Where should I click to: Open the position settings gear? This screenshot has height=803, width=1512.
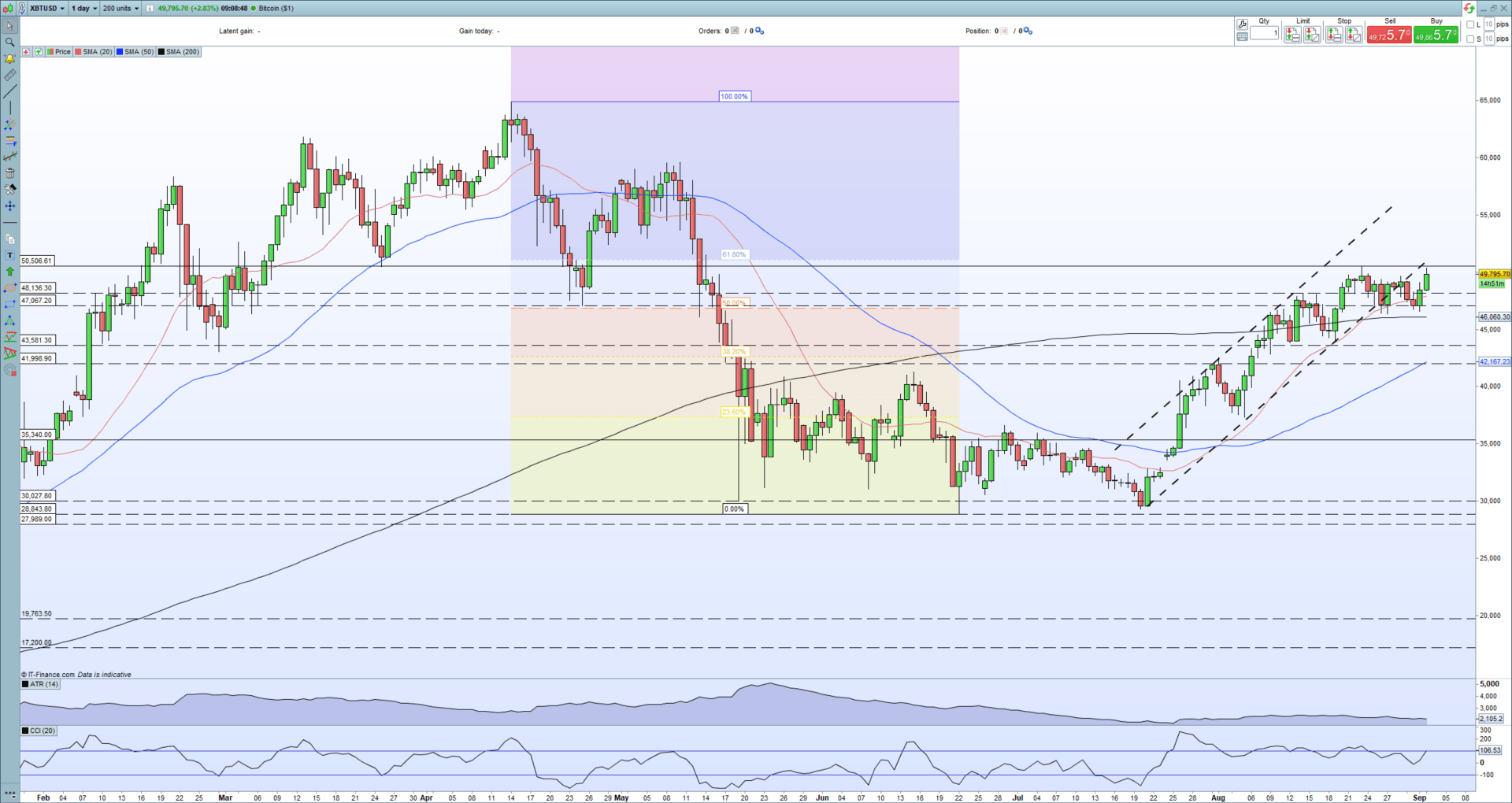click(1028, 31)
